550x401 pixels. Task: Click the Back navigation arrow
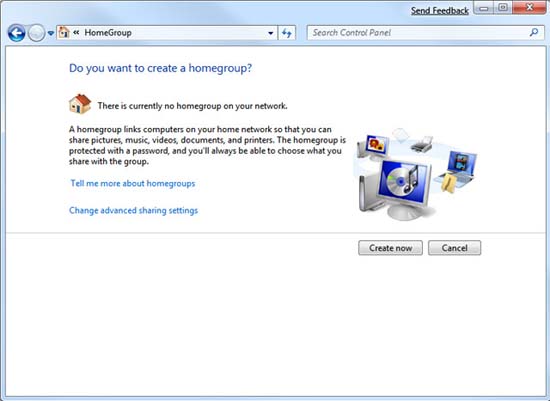point(16,33)
